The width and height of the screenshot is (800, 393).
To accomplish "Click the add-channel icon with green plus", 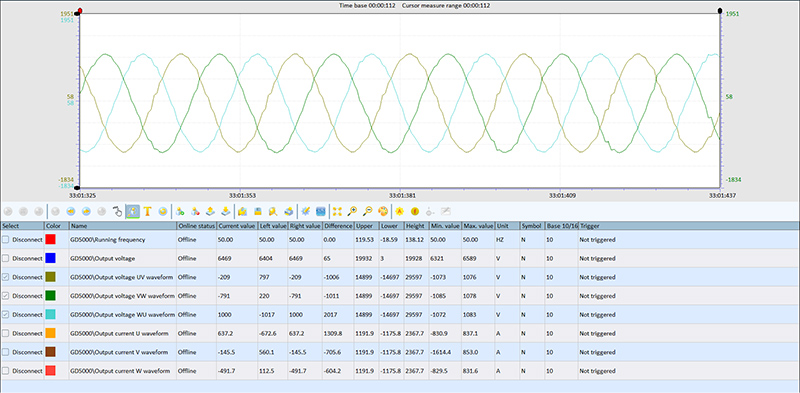I will [x=180, y=211].
